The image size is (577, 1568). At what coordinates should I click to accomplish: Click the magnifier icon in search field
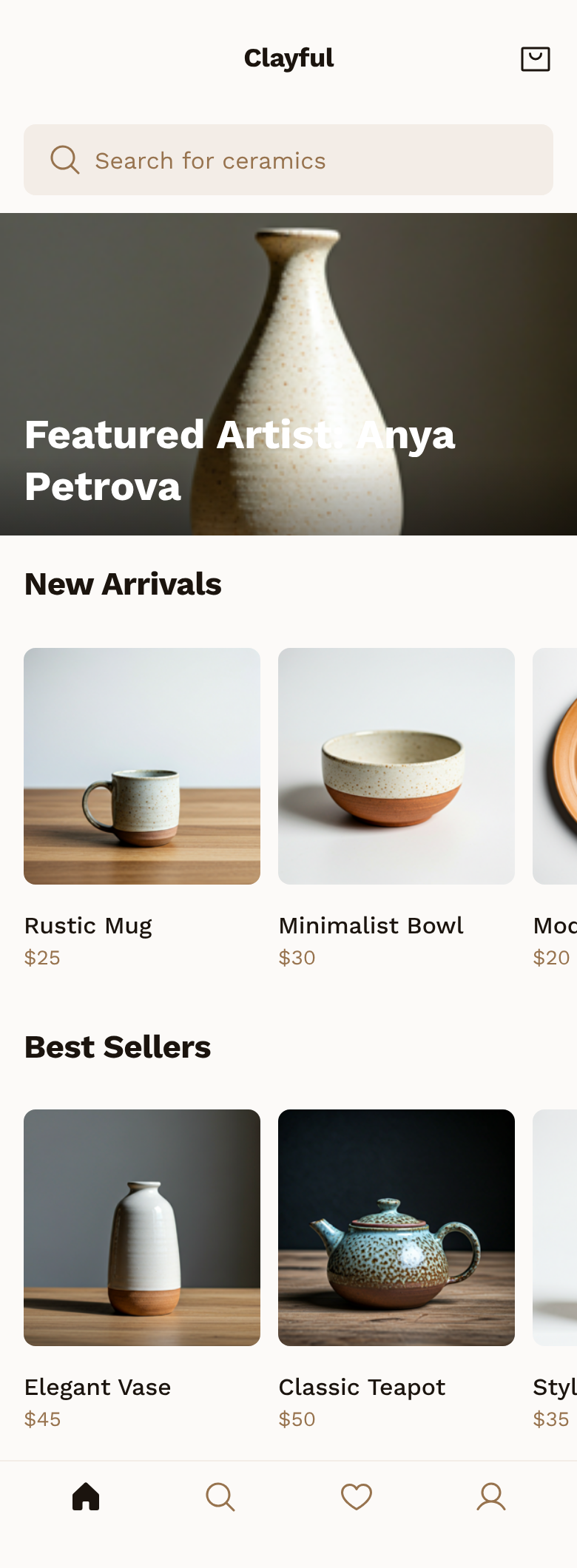pyautogui.click(x=65, y=160)
